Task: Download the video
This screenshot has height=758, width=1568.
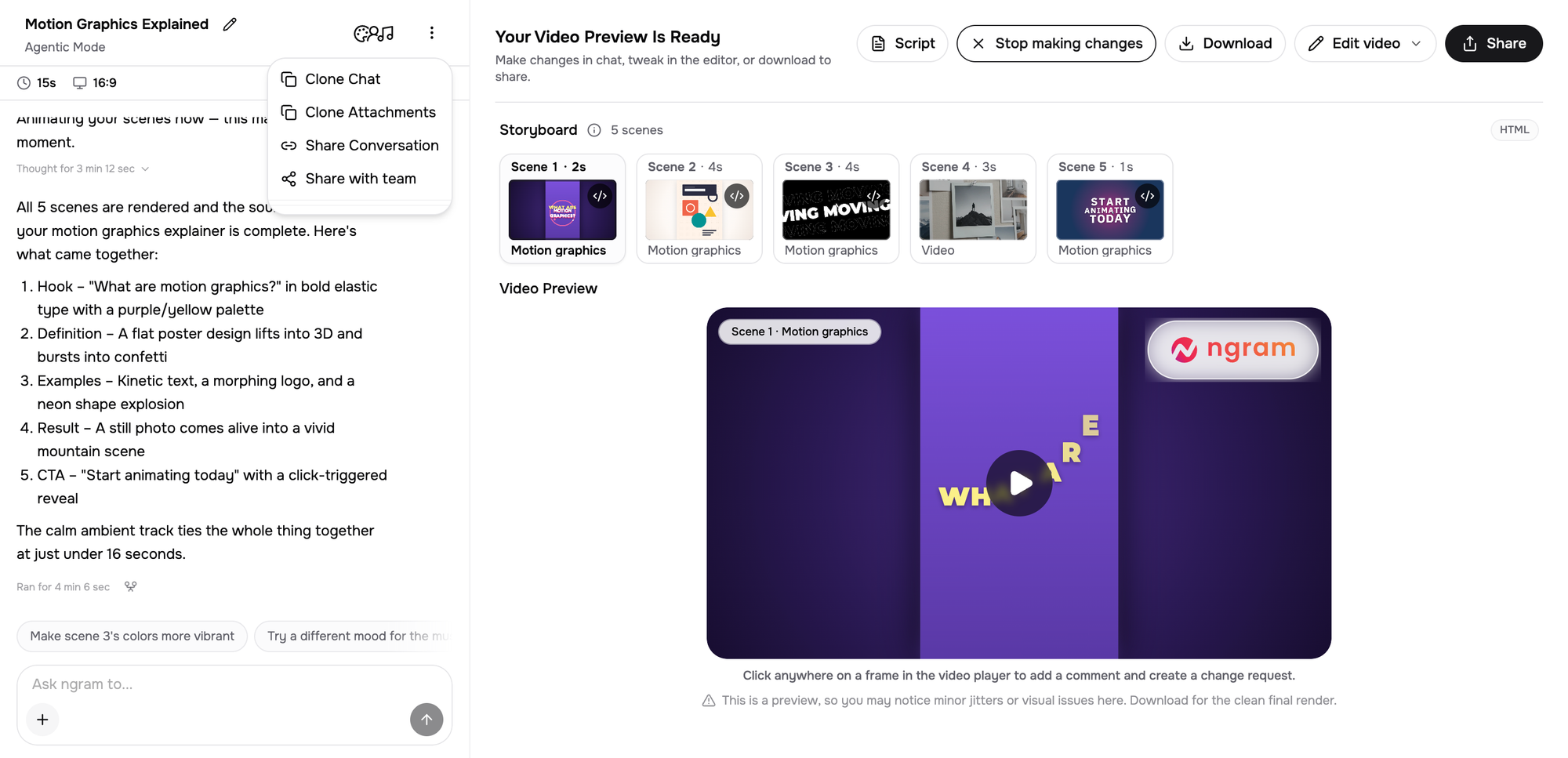Action: 1225,44
